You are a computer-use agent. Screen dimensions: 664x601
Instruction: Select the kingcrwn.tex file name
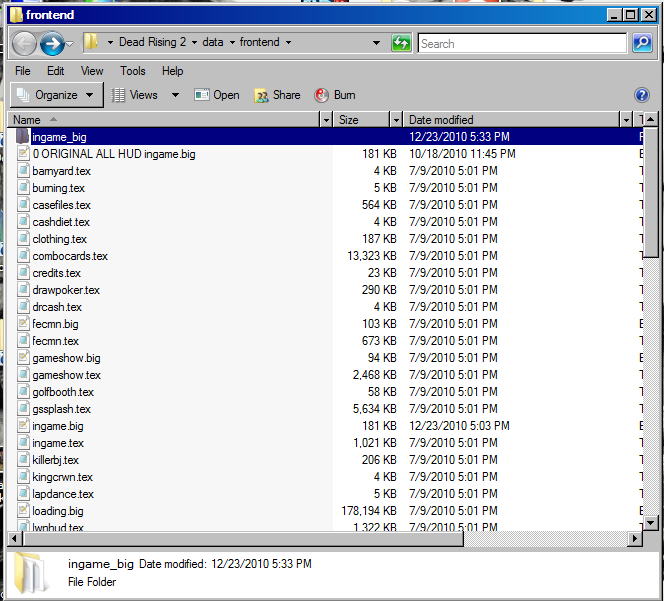(x=62, y=477)
